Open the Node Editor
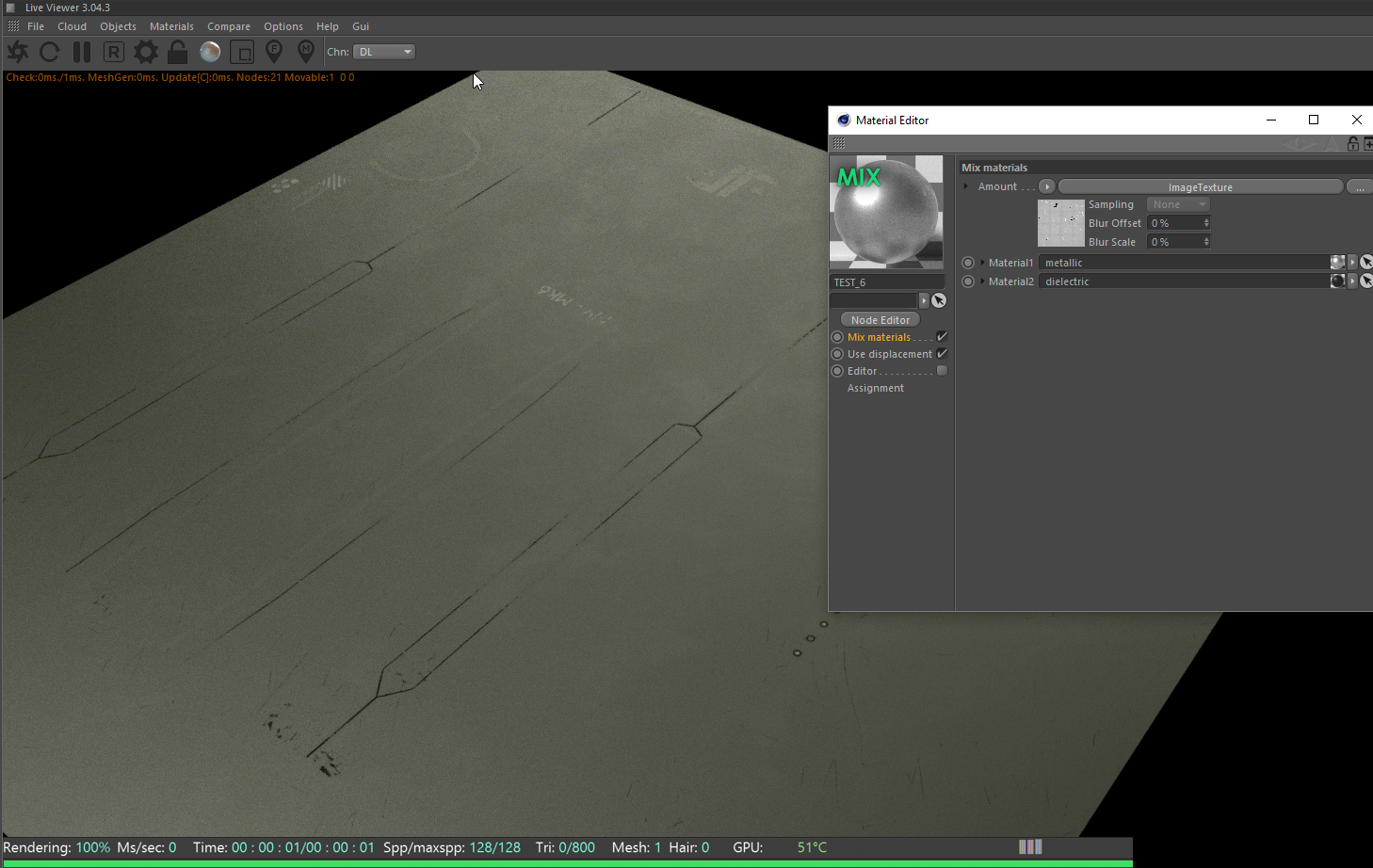Screen dimensions: 1373x868 point(880,320)
